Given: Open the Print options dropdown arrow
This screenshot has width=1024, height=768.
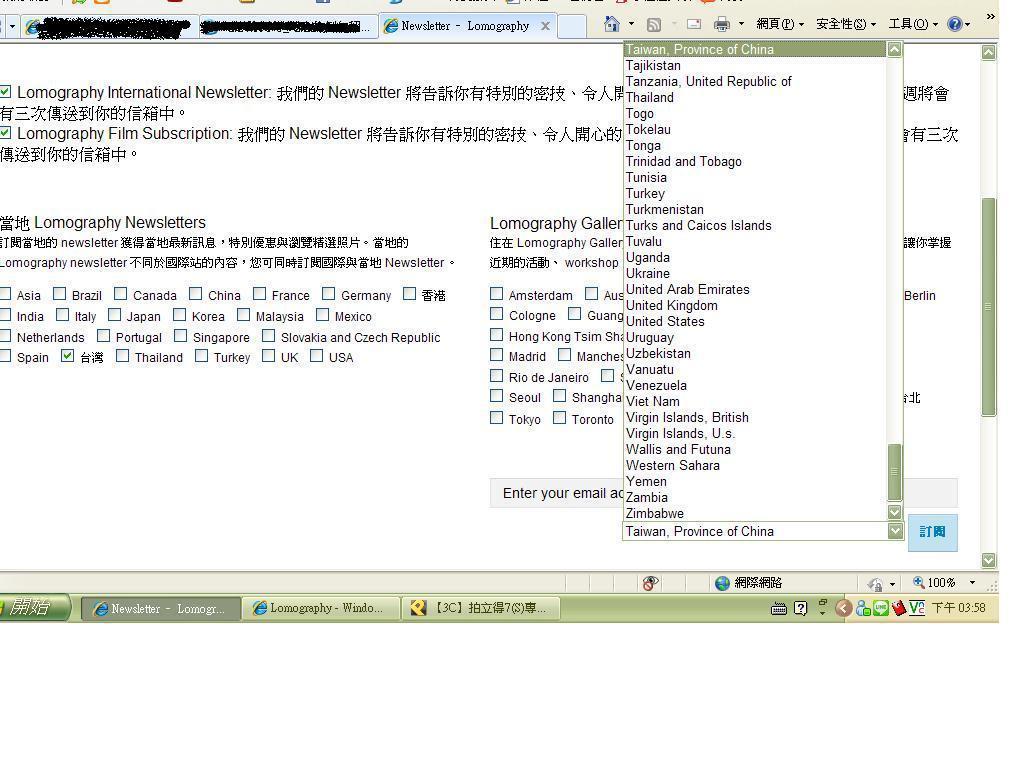Looking at the screenshot, I should click(x=741, y=24).
